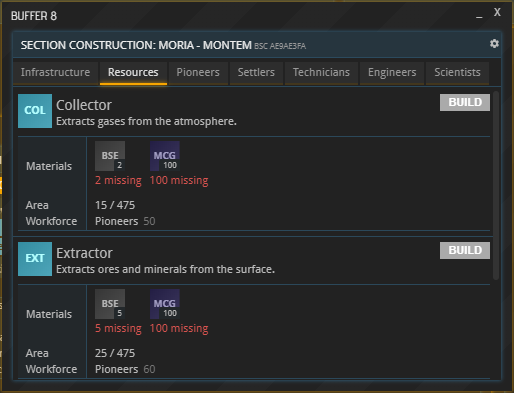Select the Resources tab

tap(133, 72)
